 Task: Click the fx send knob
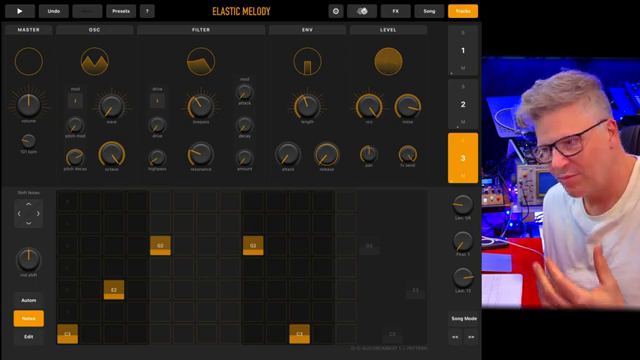tap(407, 154)
